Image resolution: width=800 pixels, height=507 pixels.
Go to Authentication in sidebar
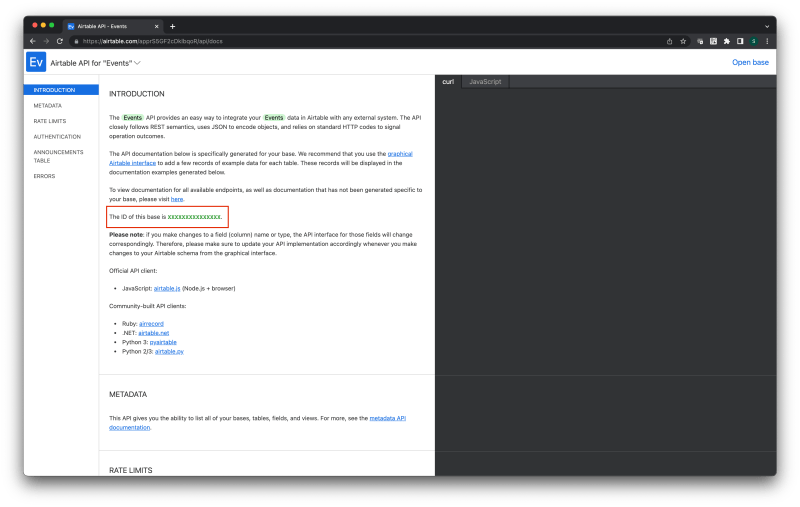pyautogui.click(x=57, y=137)
